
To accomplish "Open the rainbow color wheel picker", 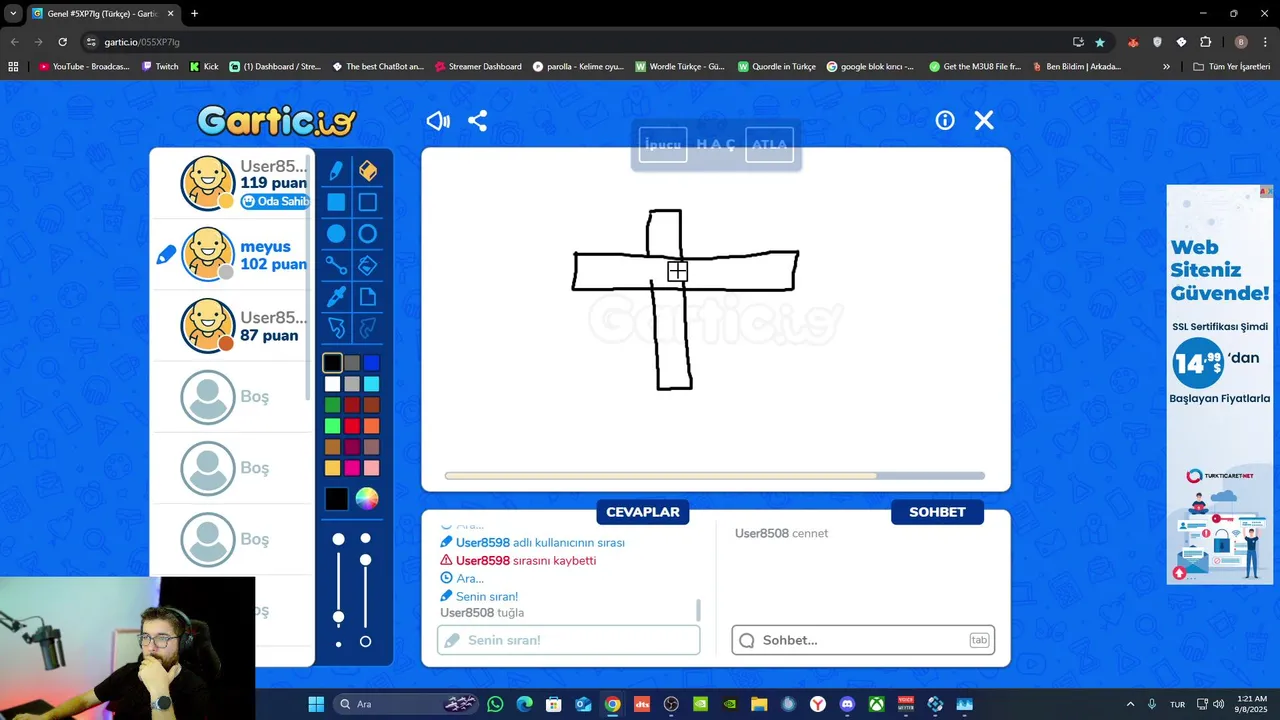I will pyautogui.click(x=367, y=499).
